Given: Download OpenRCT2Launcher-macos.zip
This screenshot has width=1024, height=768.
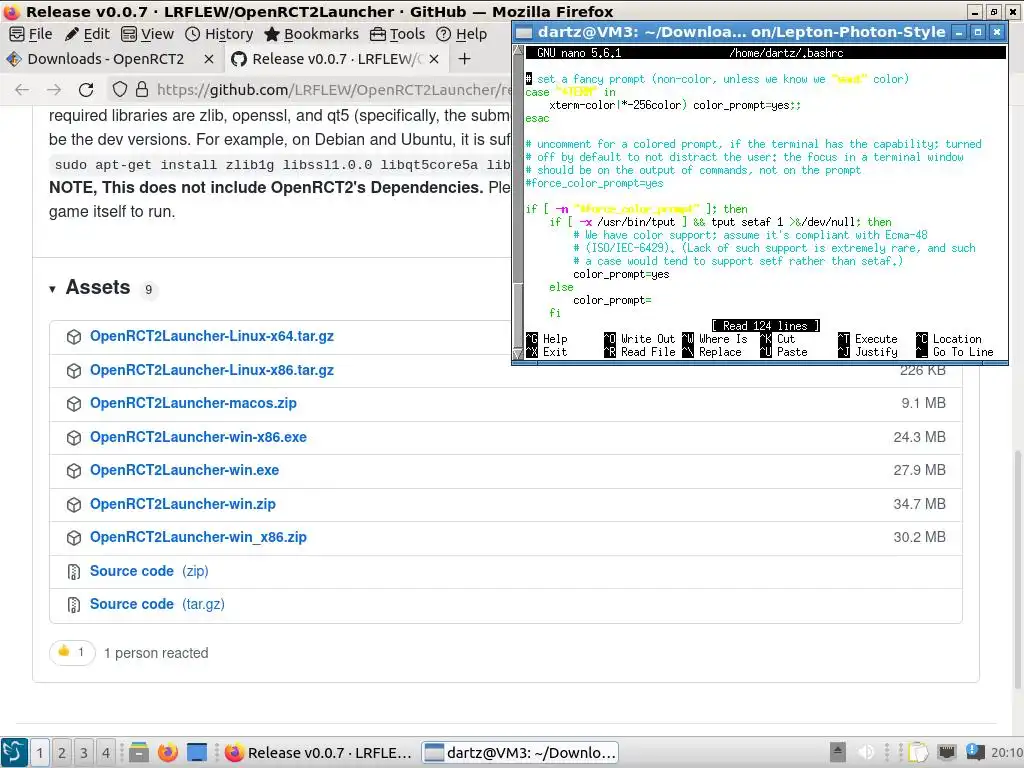Looking at the screenshot, I should tap(193, 403).
